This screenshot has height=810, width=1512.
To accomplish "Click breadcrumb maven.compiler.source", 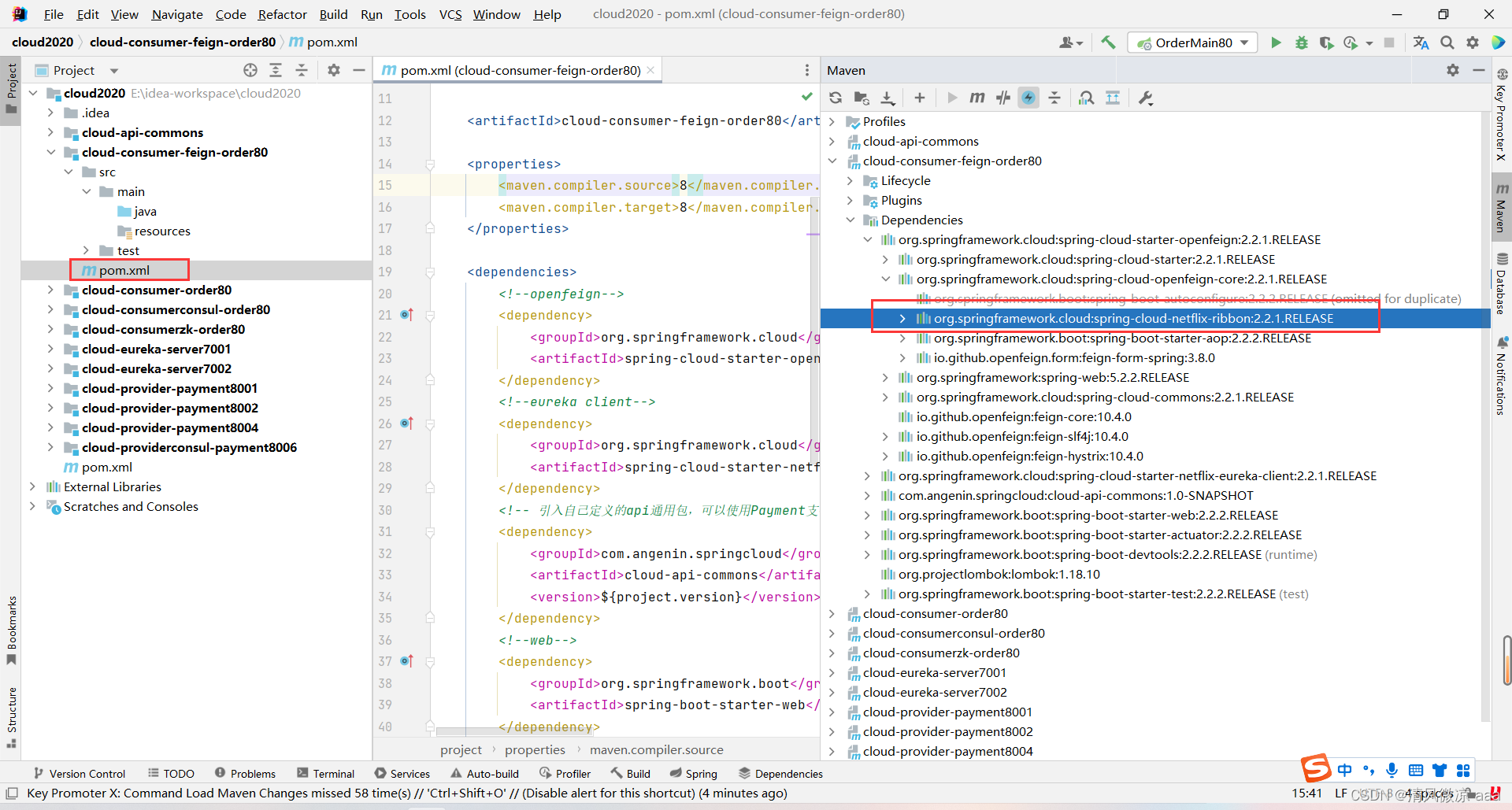I will tap(656, 749).
